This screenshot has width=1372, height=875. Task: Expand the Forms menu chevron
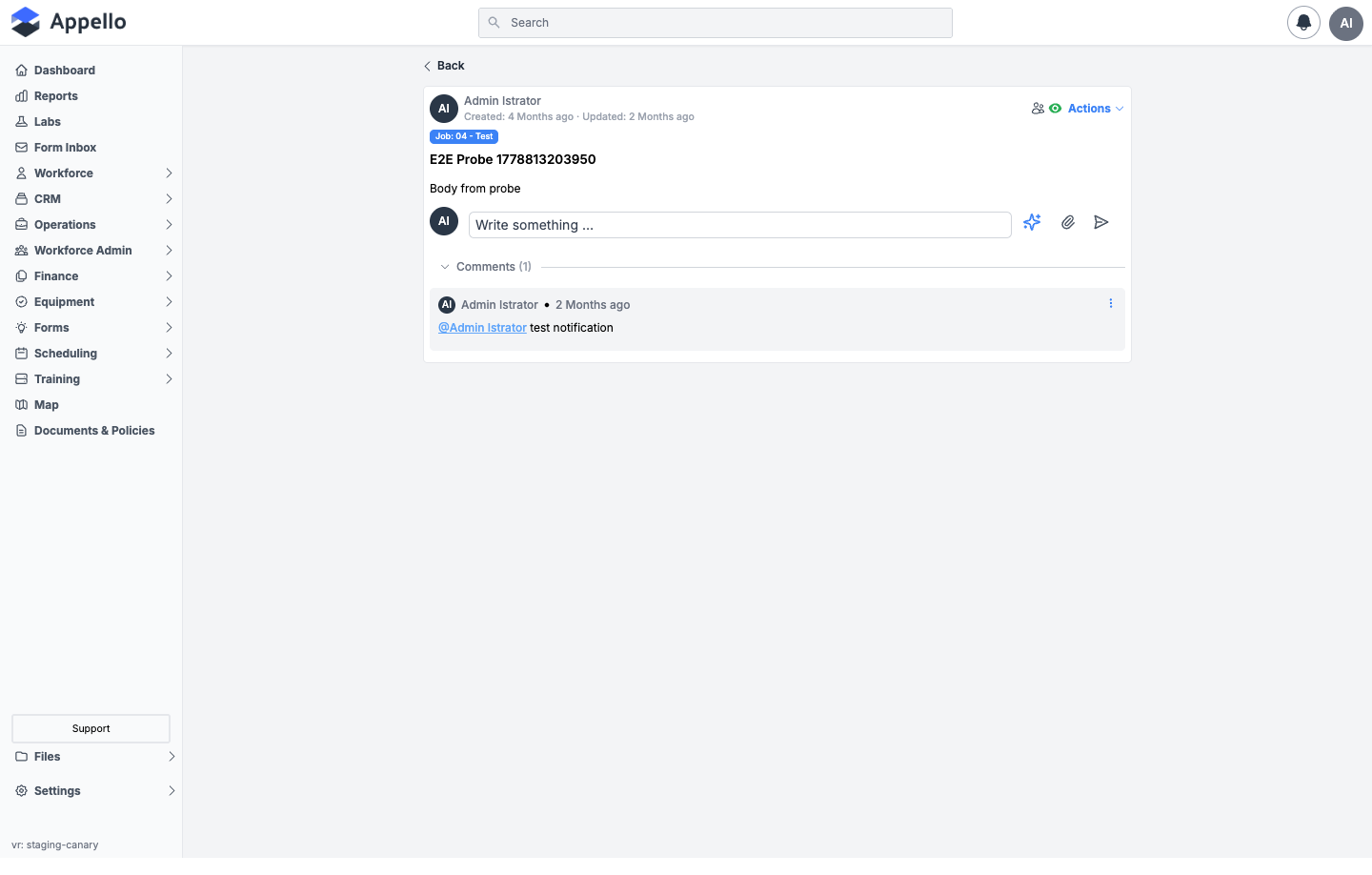tap(169, 328)
